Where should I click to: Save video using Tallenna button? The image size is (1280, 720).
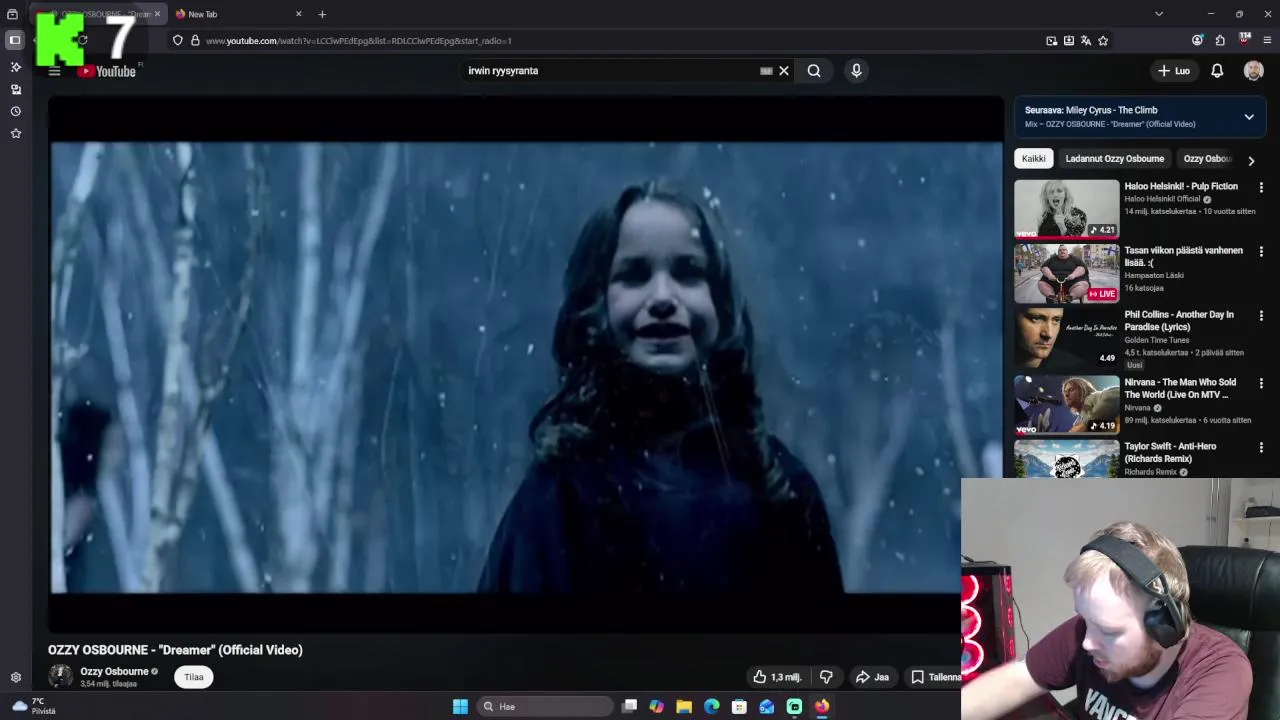935,677
